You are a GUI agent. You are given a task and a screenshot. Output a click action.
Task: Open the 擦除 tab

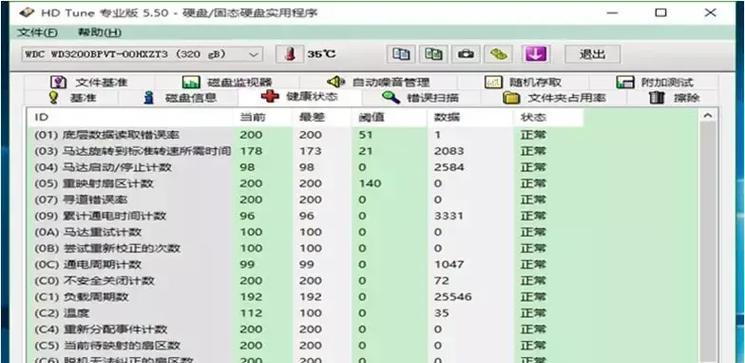pos(675,98)
